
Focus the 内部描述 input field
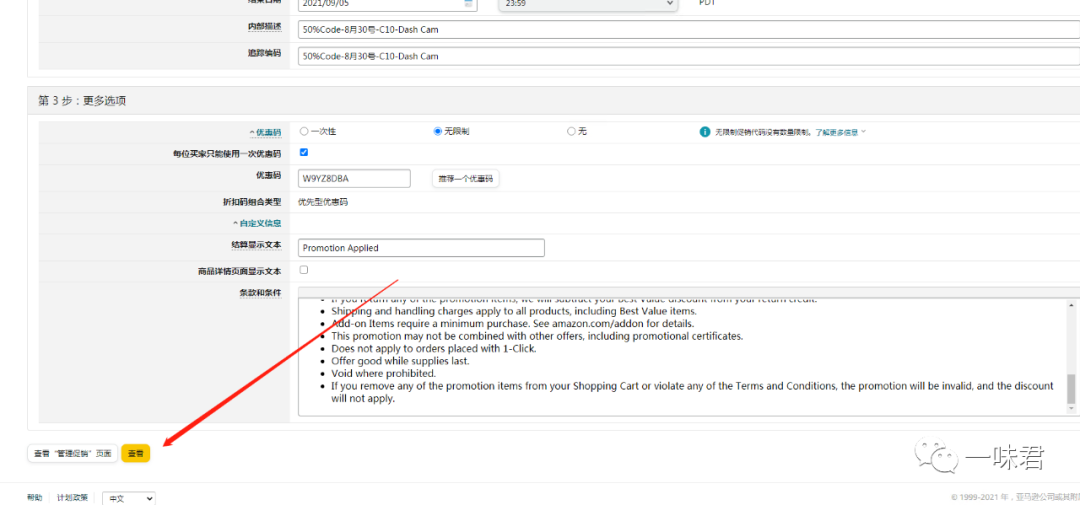click(x=689, y=30)
